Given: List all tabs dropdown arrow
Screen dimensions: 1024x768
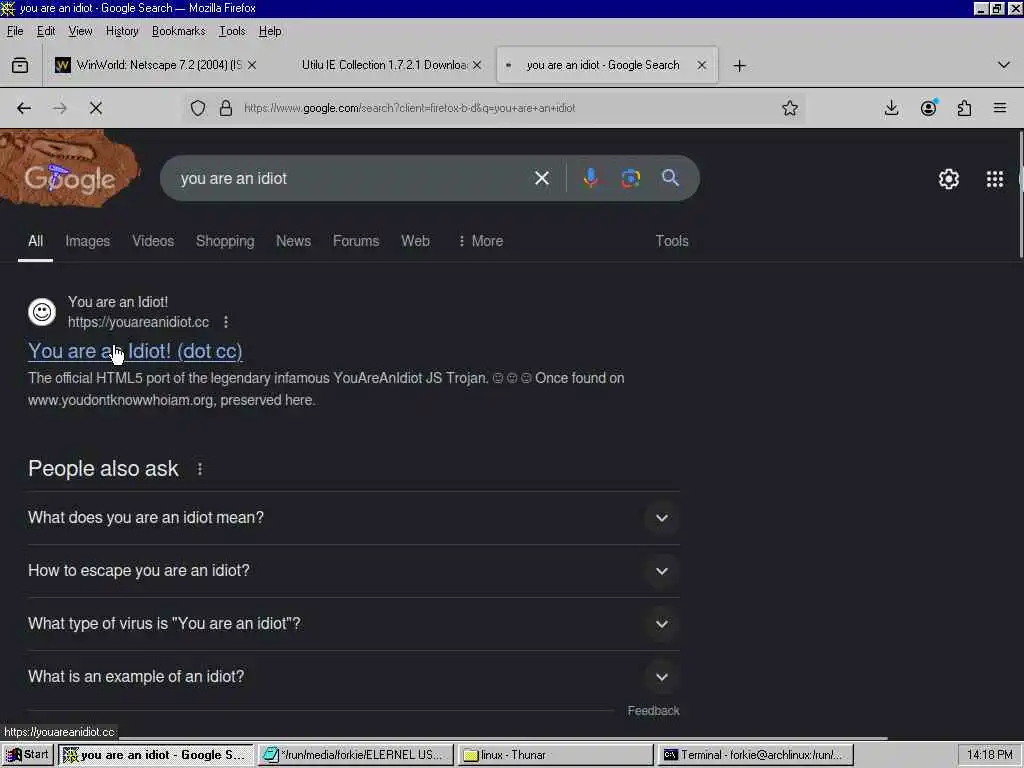Looking at the screenshot, I should point(1004,65).
